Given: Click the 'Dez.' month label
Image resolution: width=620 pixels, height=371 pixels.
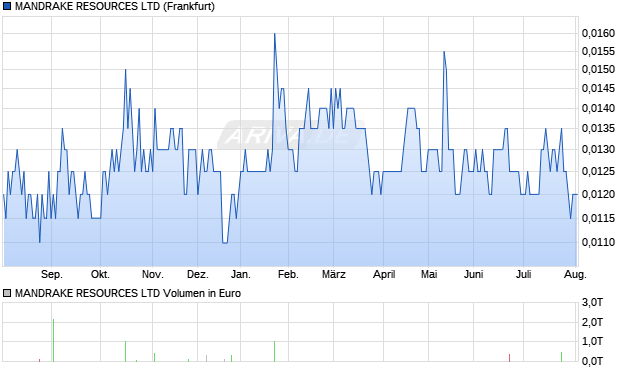Looking at the screenshot, I should click(x=198, y=274).
